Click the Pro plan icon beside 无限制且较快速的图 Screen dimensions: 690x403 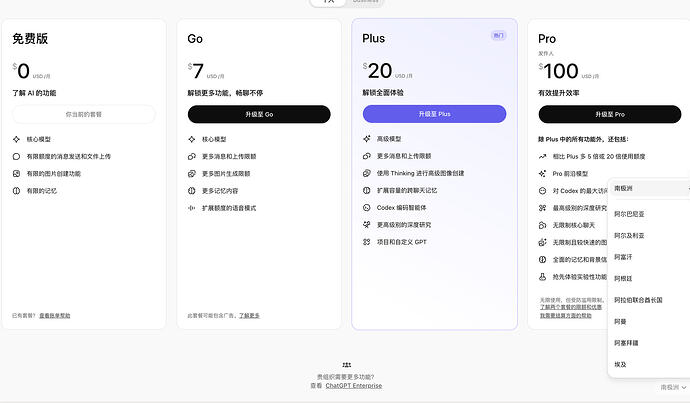click(543, 242)
